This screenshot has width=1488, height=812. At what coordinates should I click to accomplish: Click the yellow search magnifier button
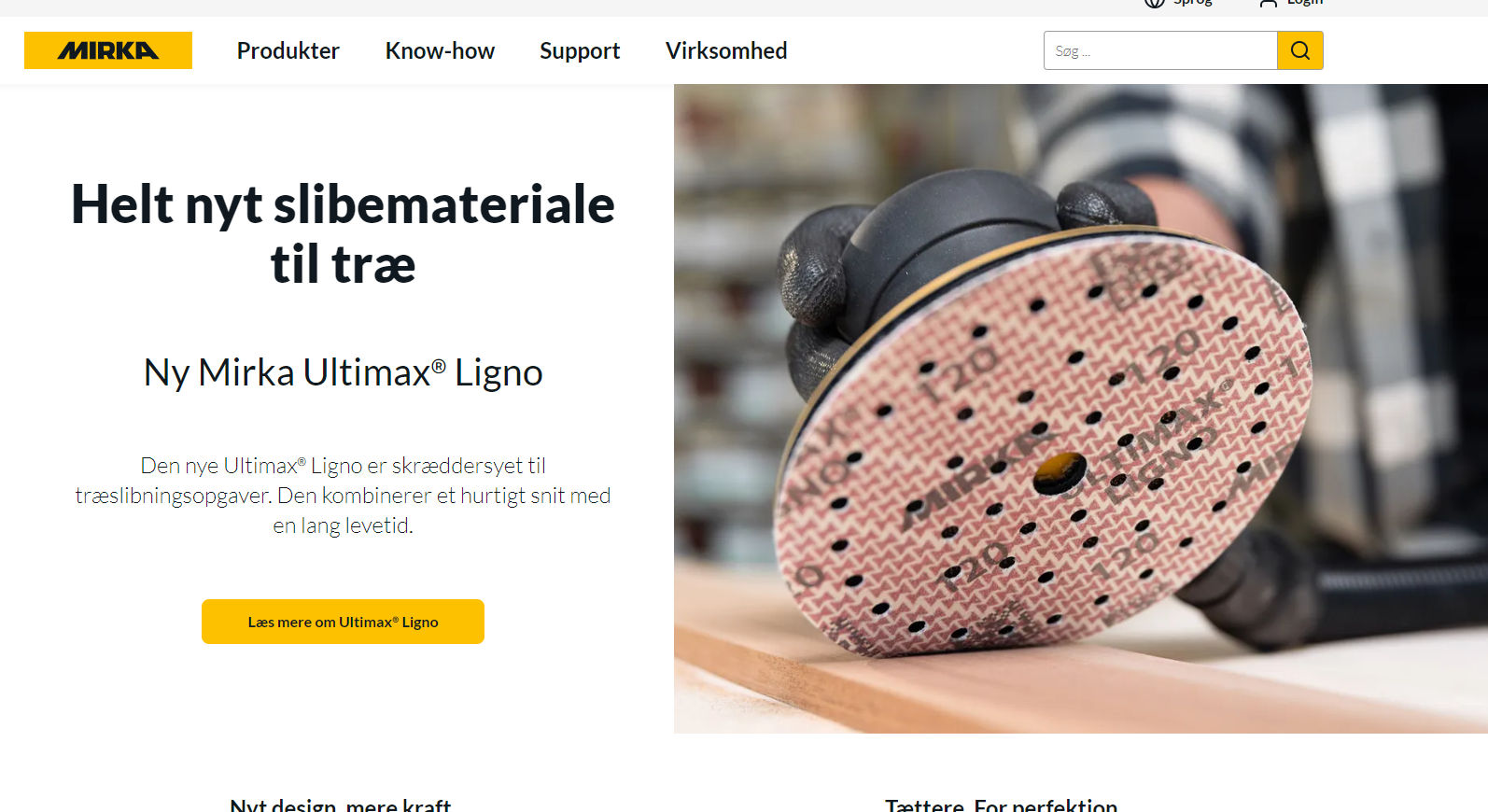1300,50
